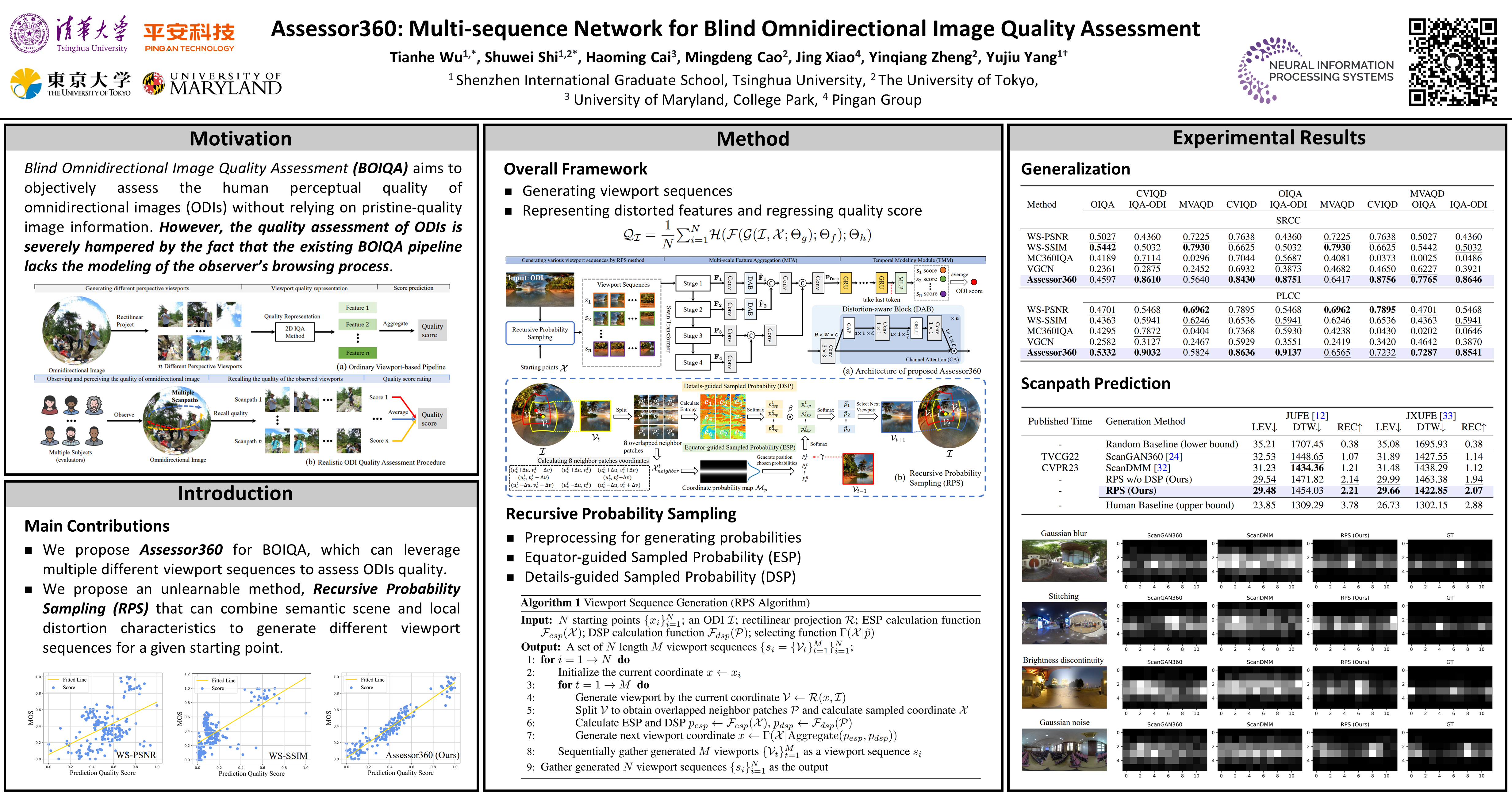Click the Gaussian blur sample image
This screenshot has width=1512, height=799.
tap(1064, 561)
